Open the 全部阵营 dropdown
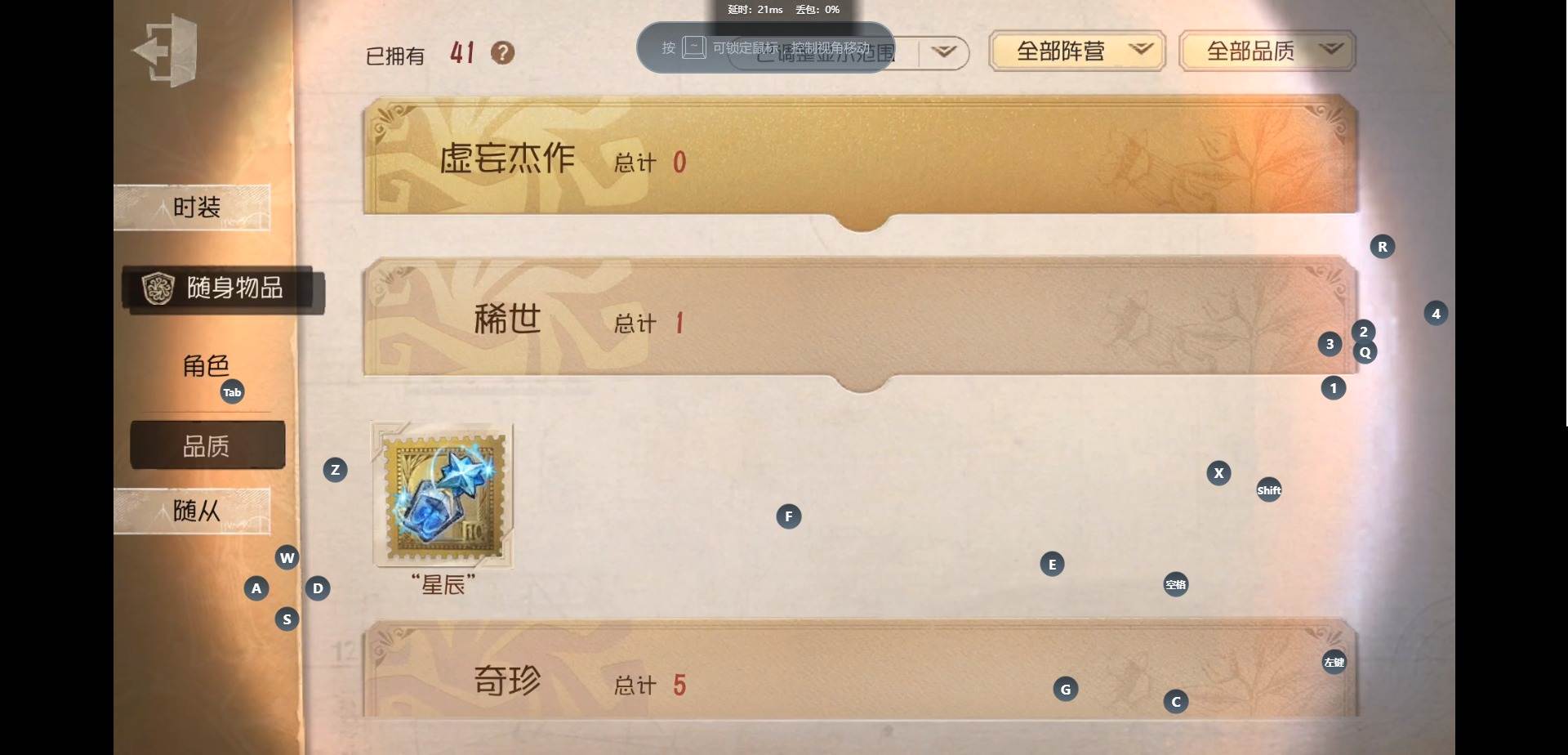The width and height of the screenshot is (1568, 755). 1076,51
